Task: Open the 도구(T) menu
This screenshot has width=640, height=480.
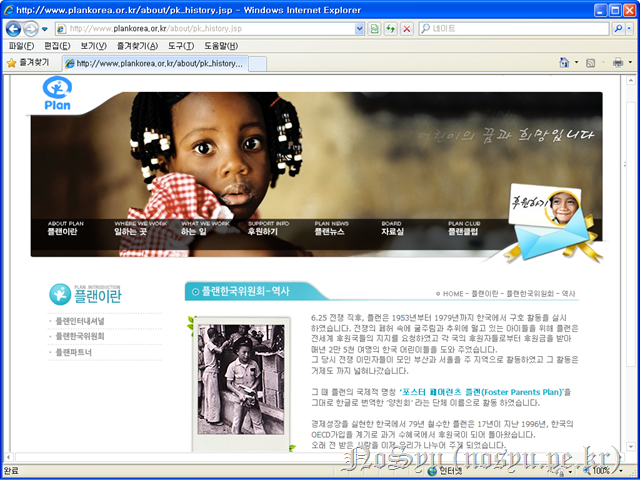Action: [181, 46]
